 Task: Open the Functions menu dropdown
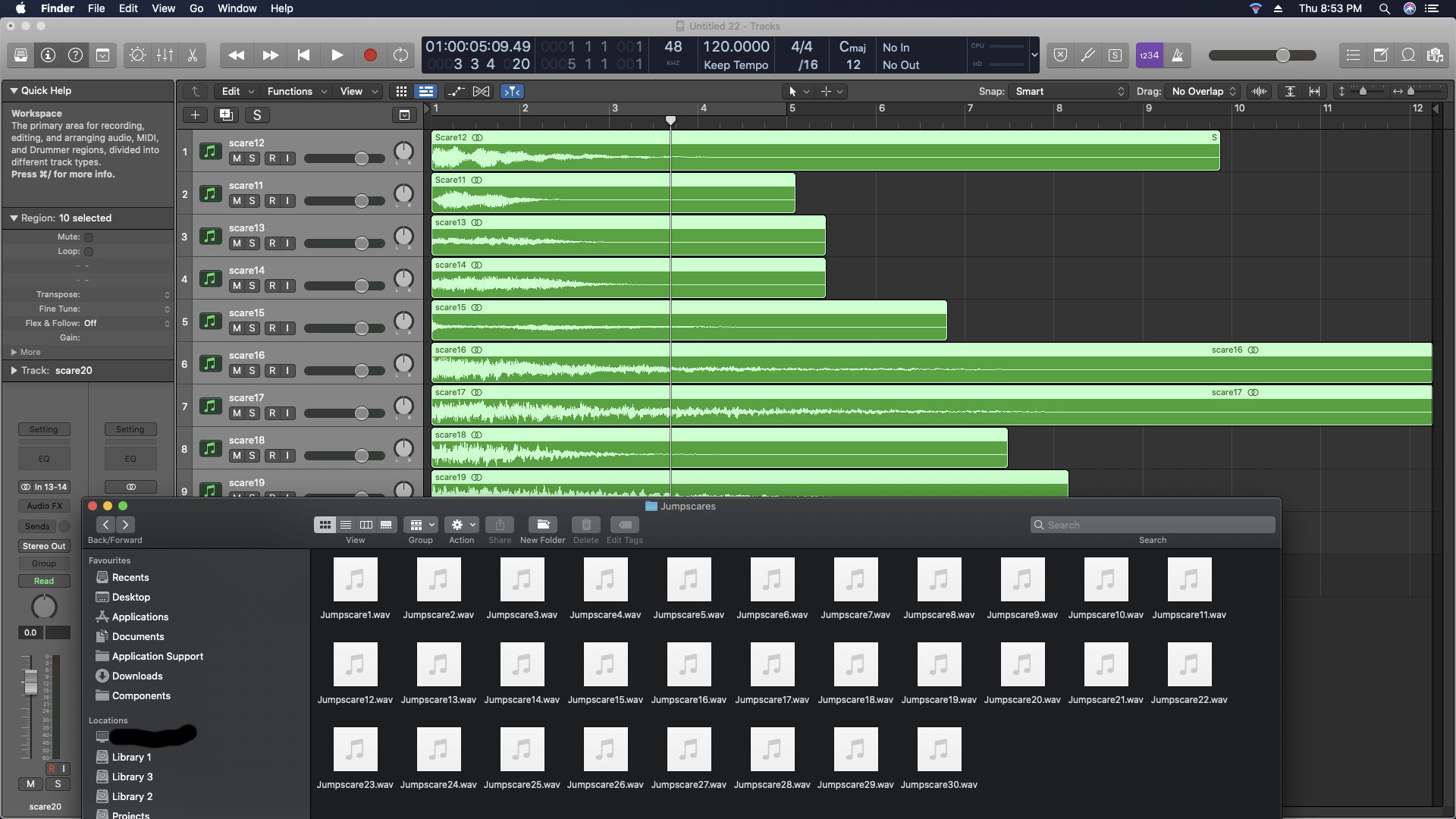pyautogui.click(x=297, y=92)
